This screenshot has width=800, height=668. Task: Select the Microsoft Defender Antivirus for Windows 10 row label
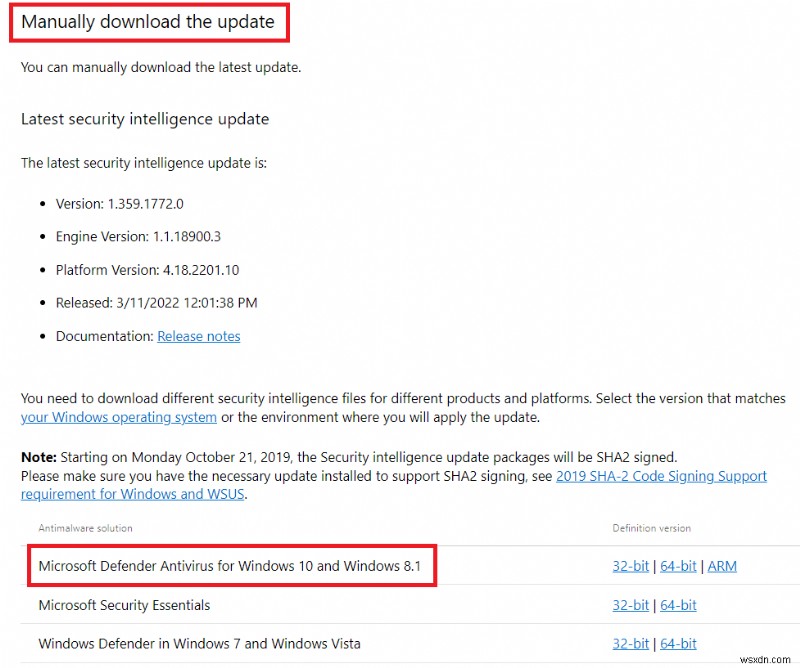coord(230,566)
